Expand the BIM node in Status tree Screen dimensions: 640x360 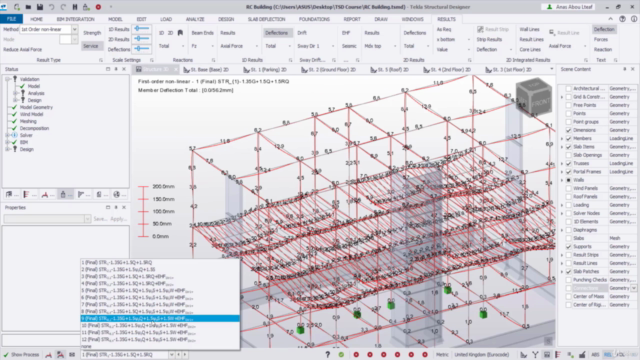7,142
